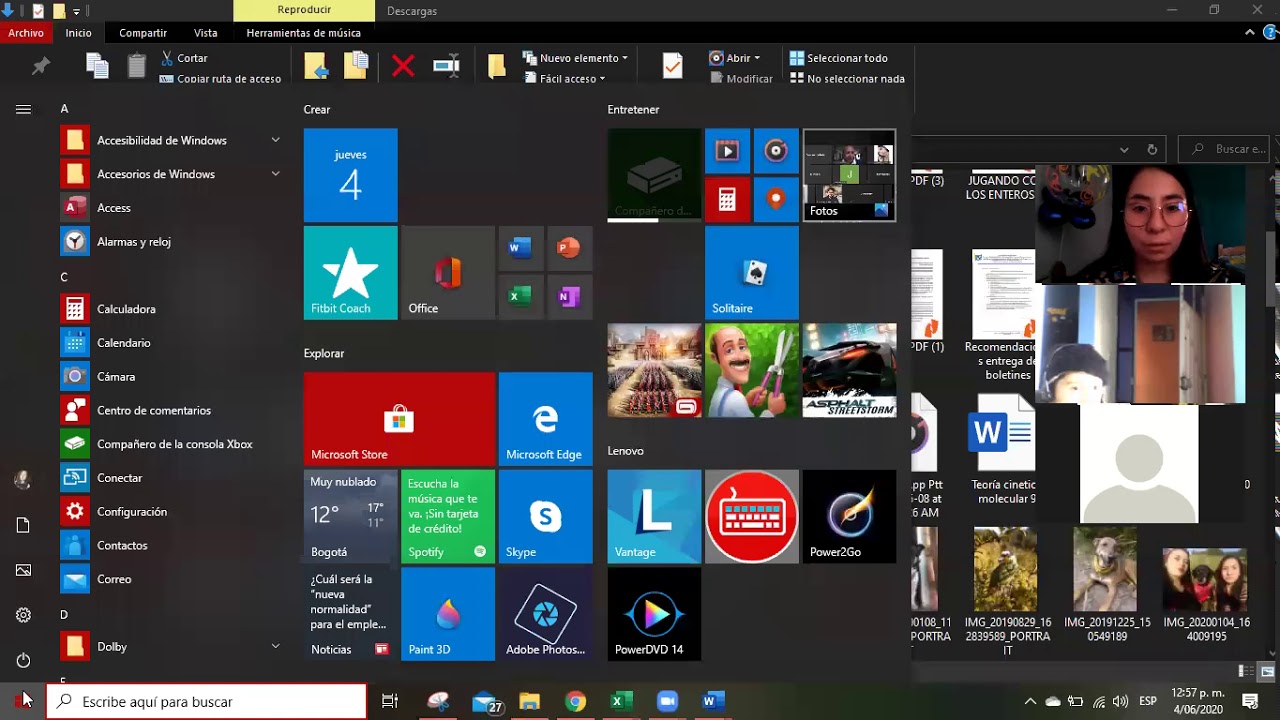This screenshot has width=1280, height=720.
Task: Open Alarmas y reloj from app list
Action: pyautogui.click(x=170, y=241)
